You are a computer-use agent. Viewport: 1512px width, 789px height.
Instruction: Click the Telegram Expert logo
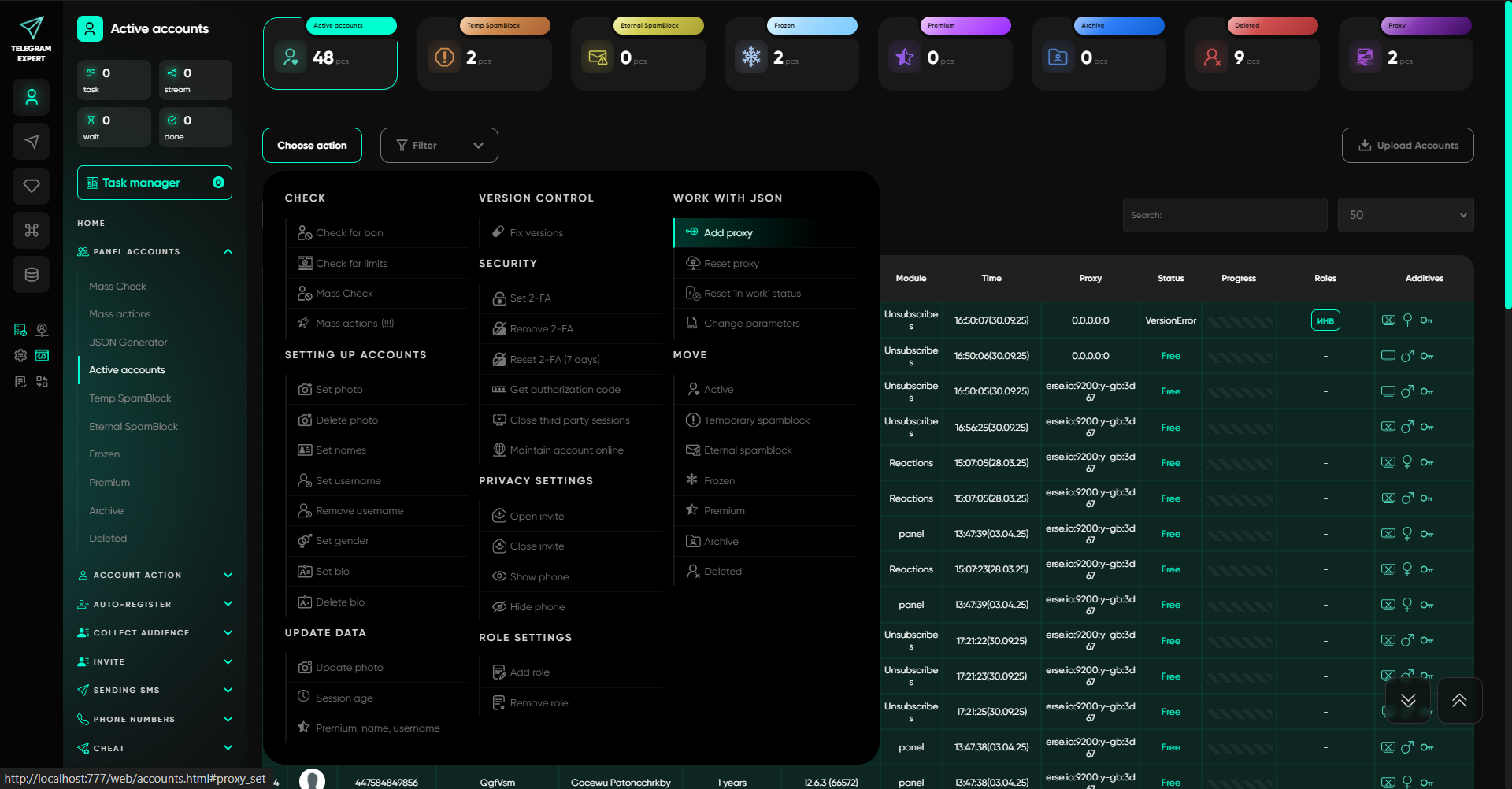31,39
